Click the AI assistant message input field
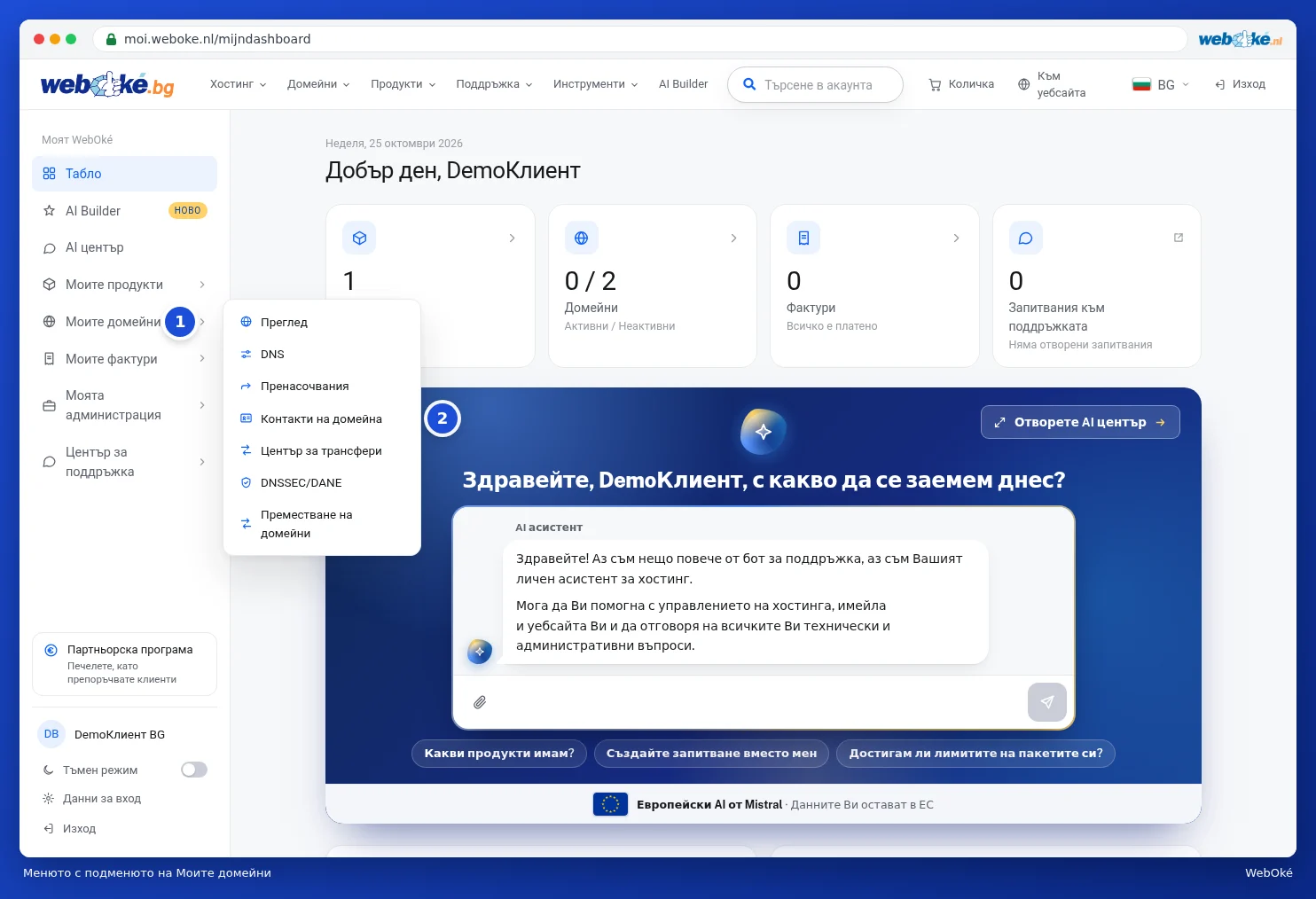1316x899 pixels. pyautogui.click(x=758, y=702)
